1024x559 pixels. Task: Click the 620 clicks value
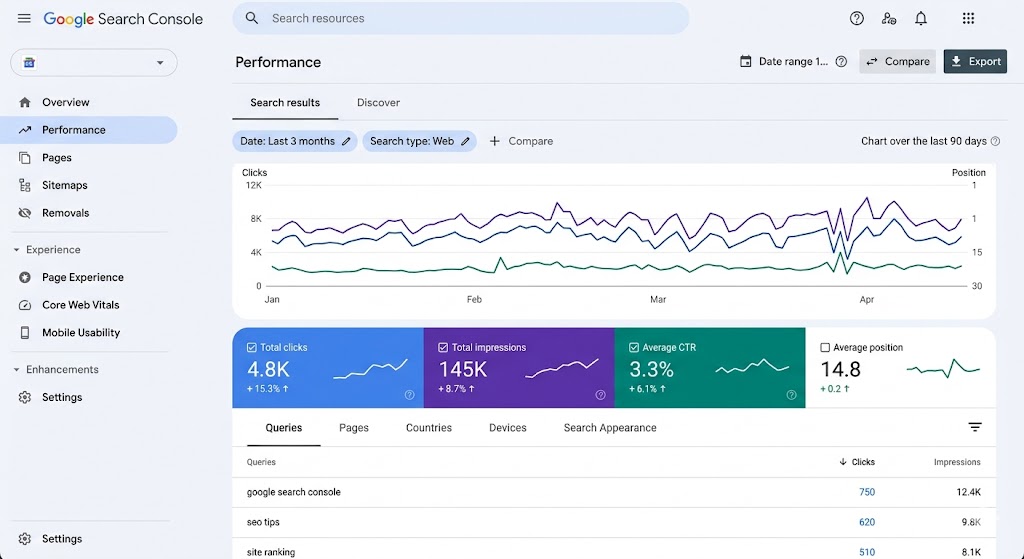click(x=867, y=522)
